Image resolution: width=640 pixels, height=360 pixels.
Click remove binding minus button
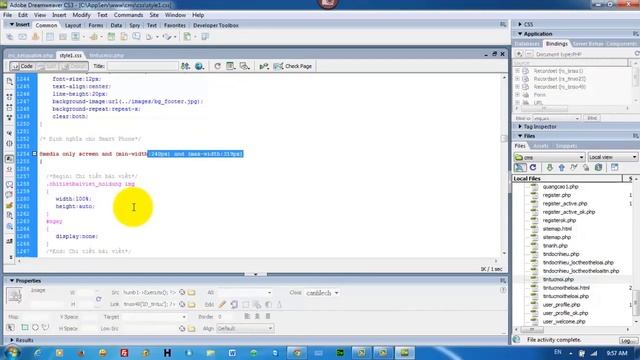pos(529,54)
